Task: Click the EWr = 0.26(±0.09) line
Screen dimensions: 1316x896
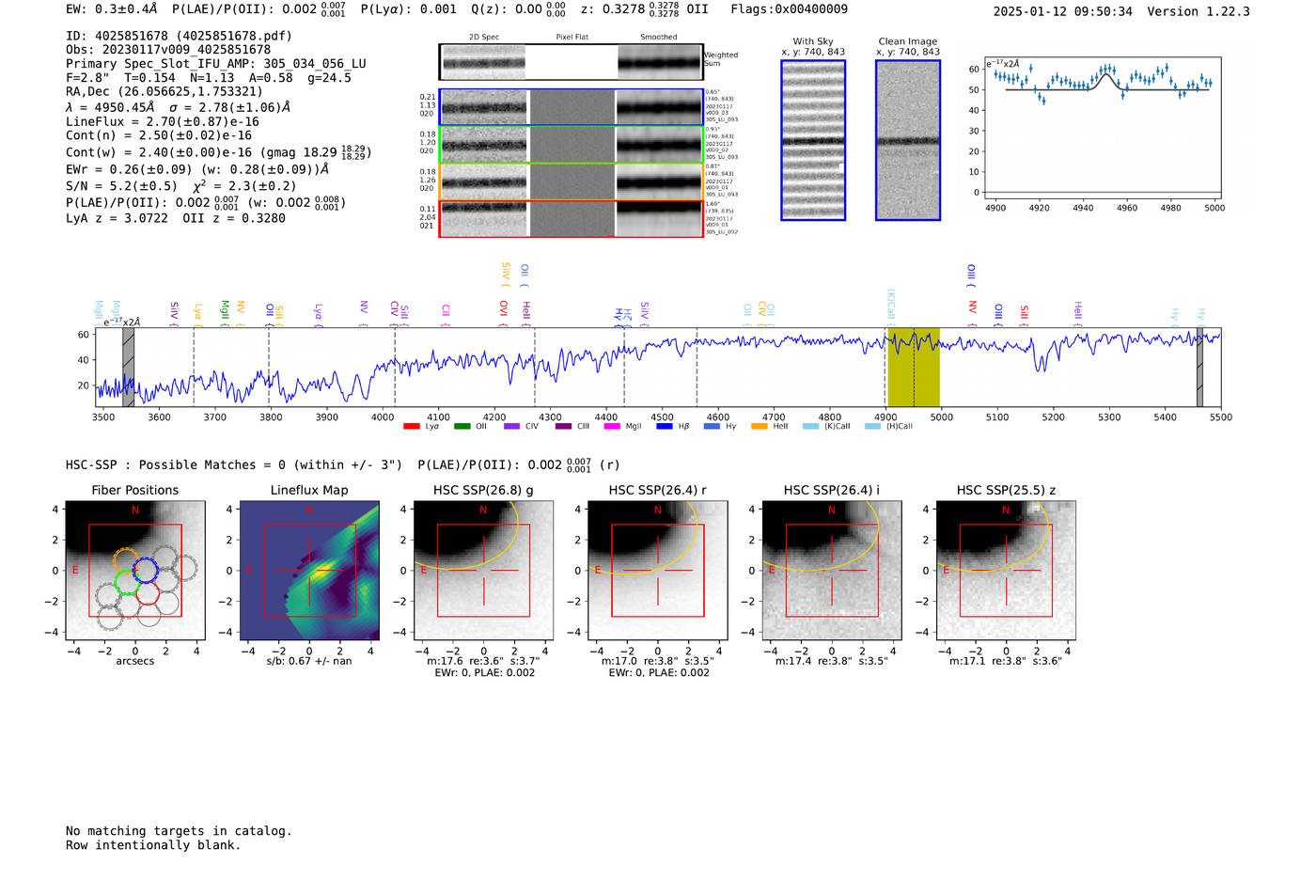Action: [x=197, y=169]
